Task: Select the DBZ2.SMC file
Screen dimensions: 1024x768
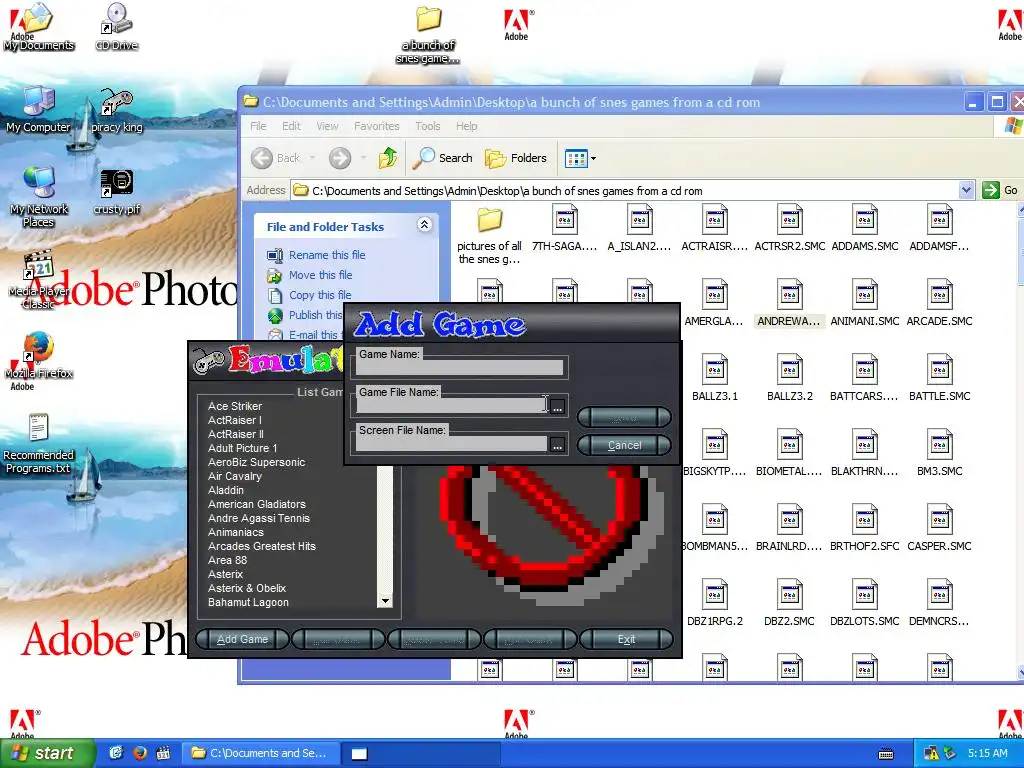Action: tap(790, 603)
